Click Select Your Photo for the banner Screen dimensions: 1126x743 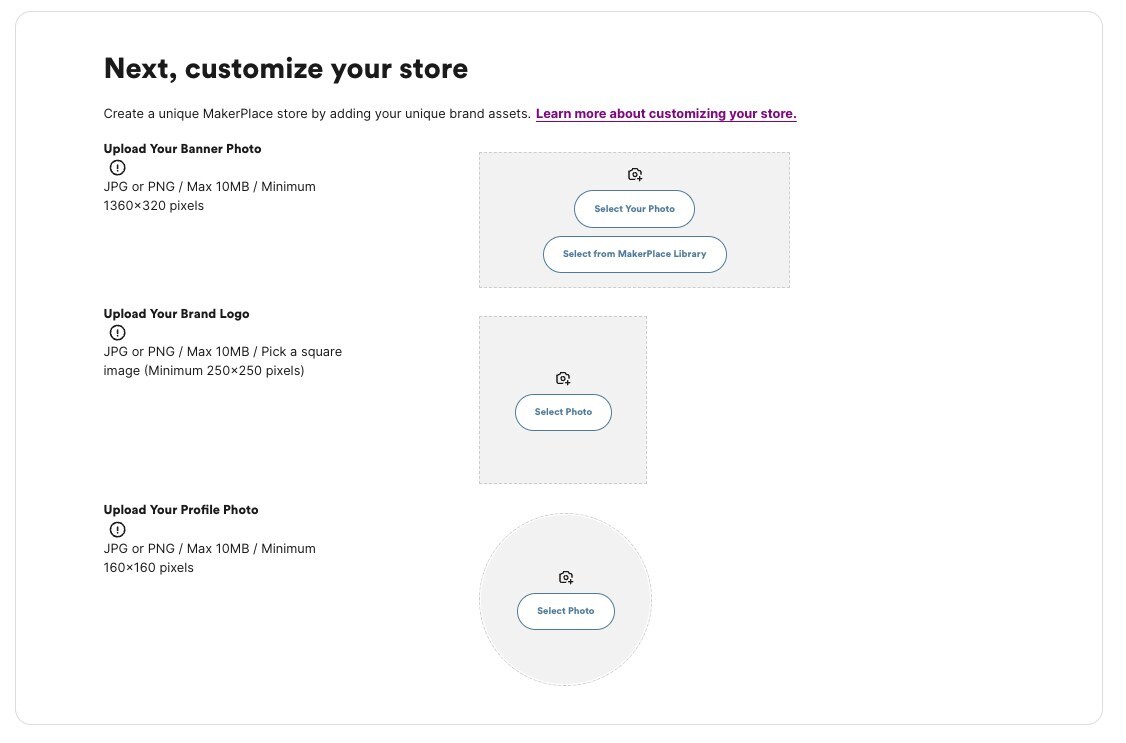coord(635,209)
